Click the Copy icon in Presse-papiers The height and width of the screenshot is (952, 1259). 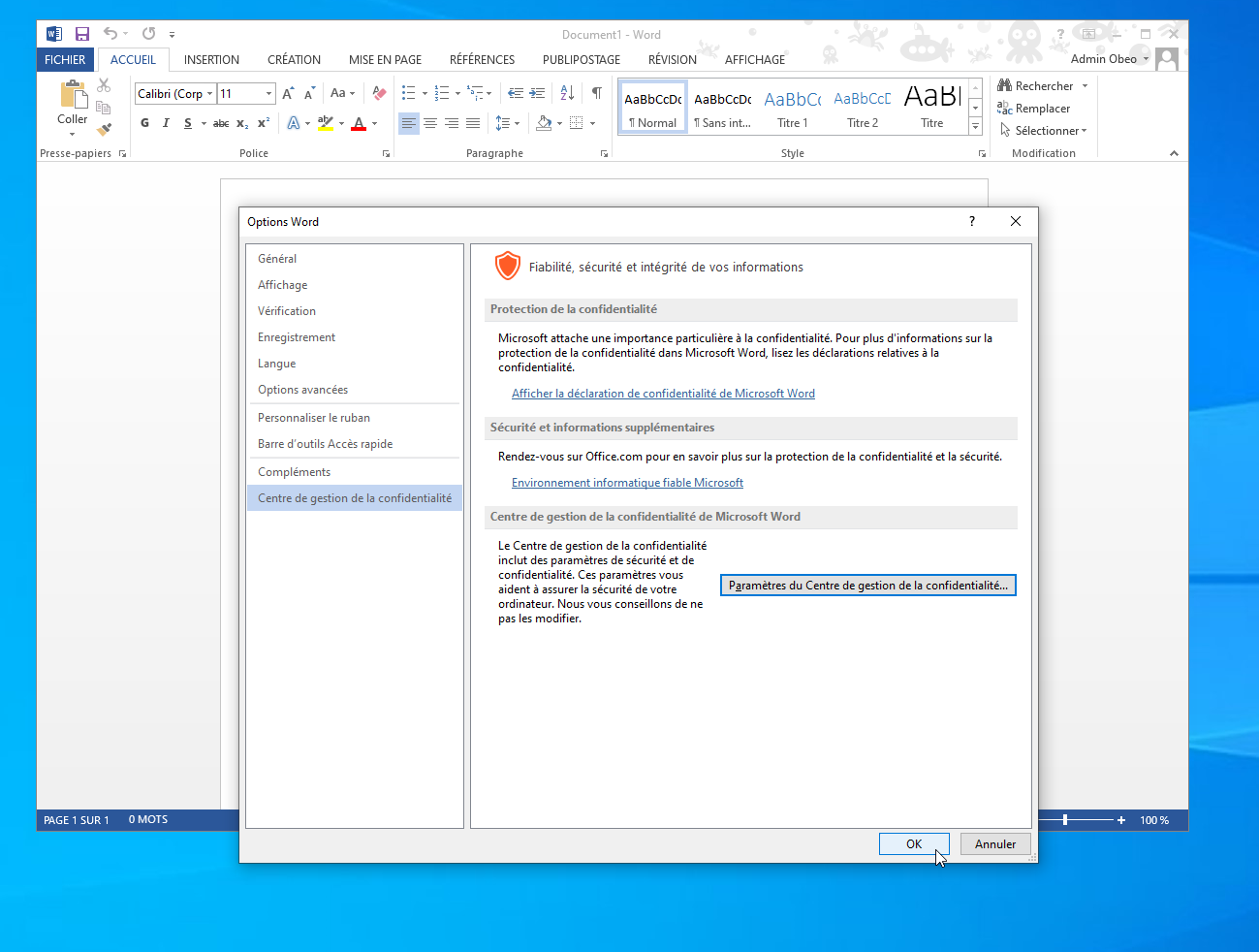click(x=104, y=107)
